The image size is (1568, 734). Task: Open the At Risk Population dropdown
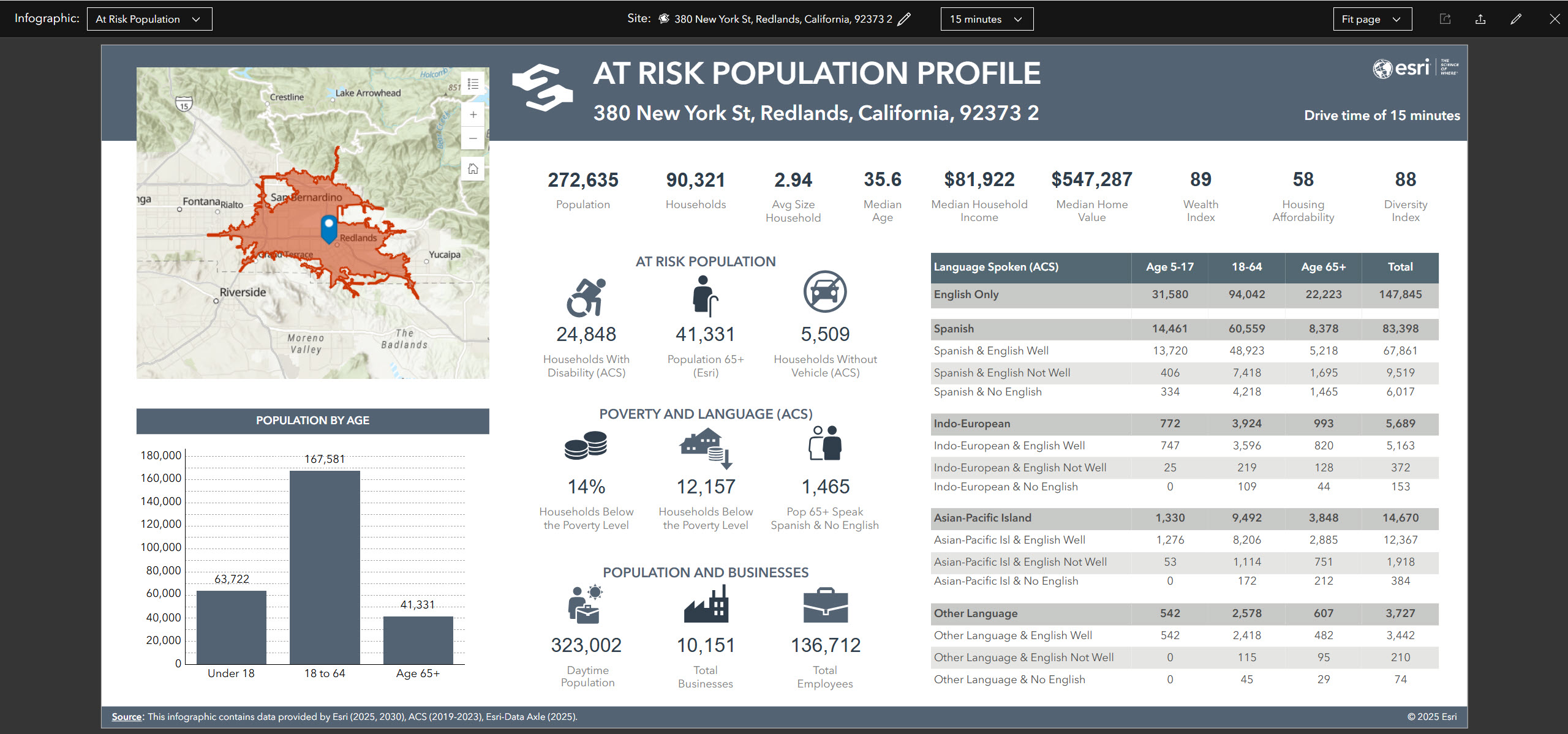[x=149, y=19]
